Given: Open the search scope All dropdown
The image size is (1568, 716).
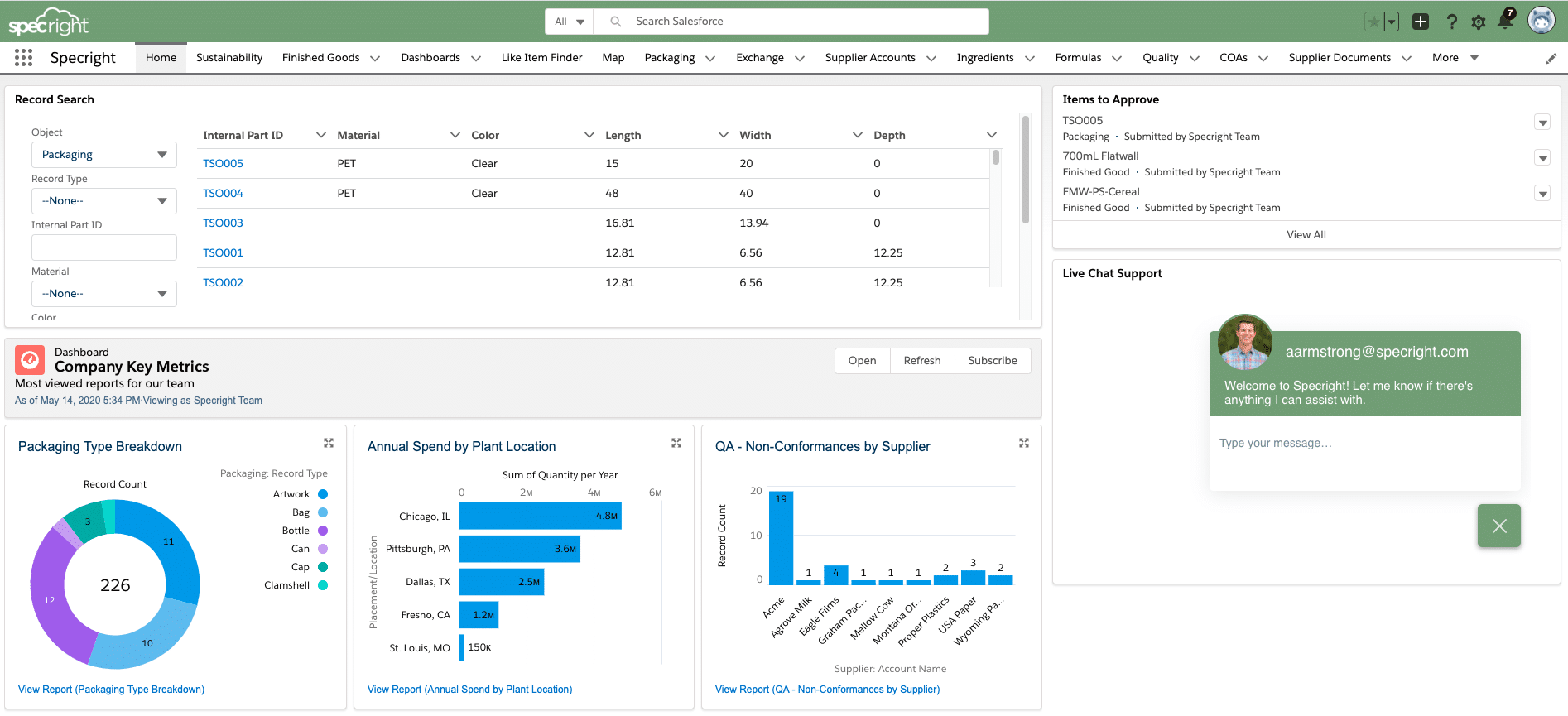Looking at the screenshot, I should point(570,22).
